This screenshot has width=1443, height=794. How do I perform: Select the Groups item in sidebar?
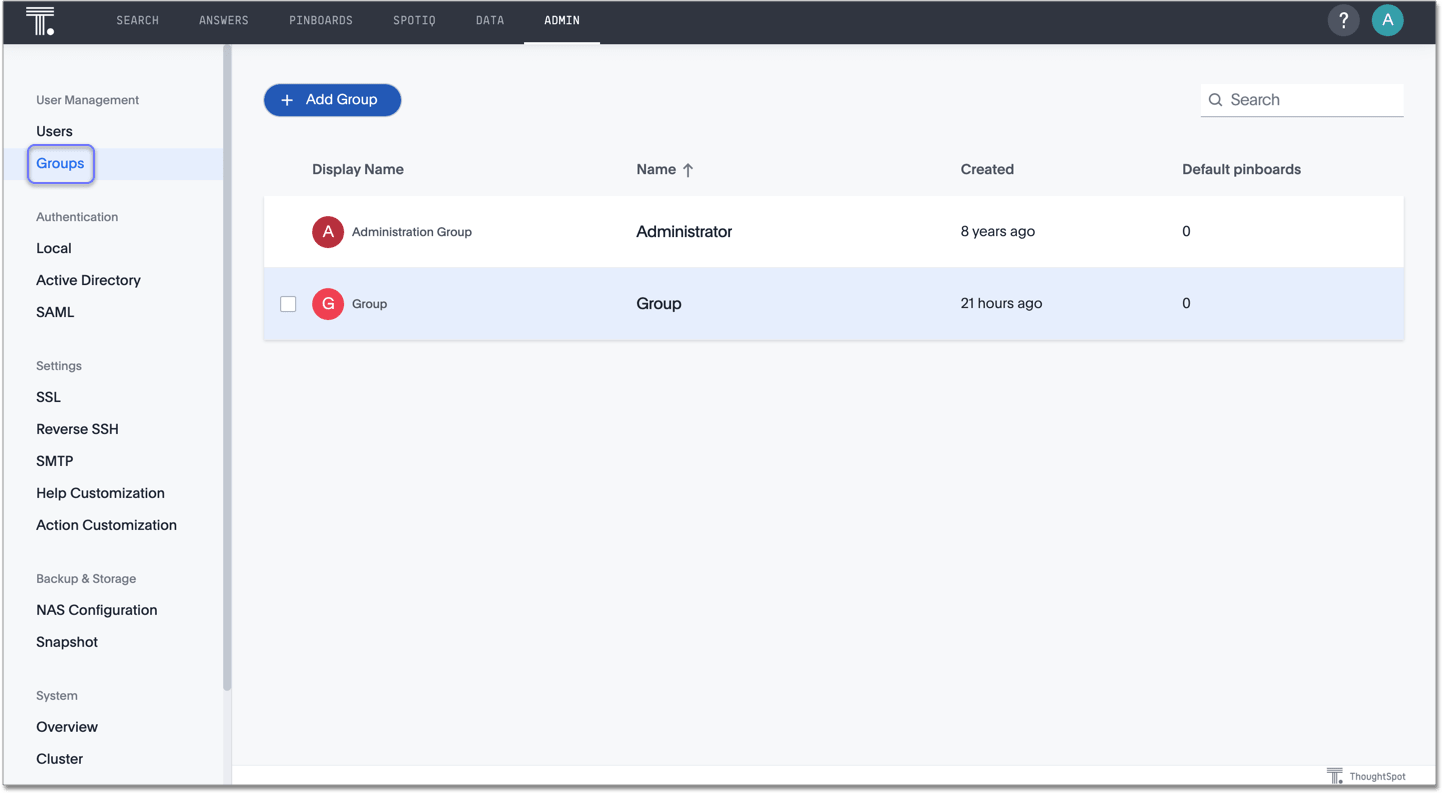(x=60, y=163)
